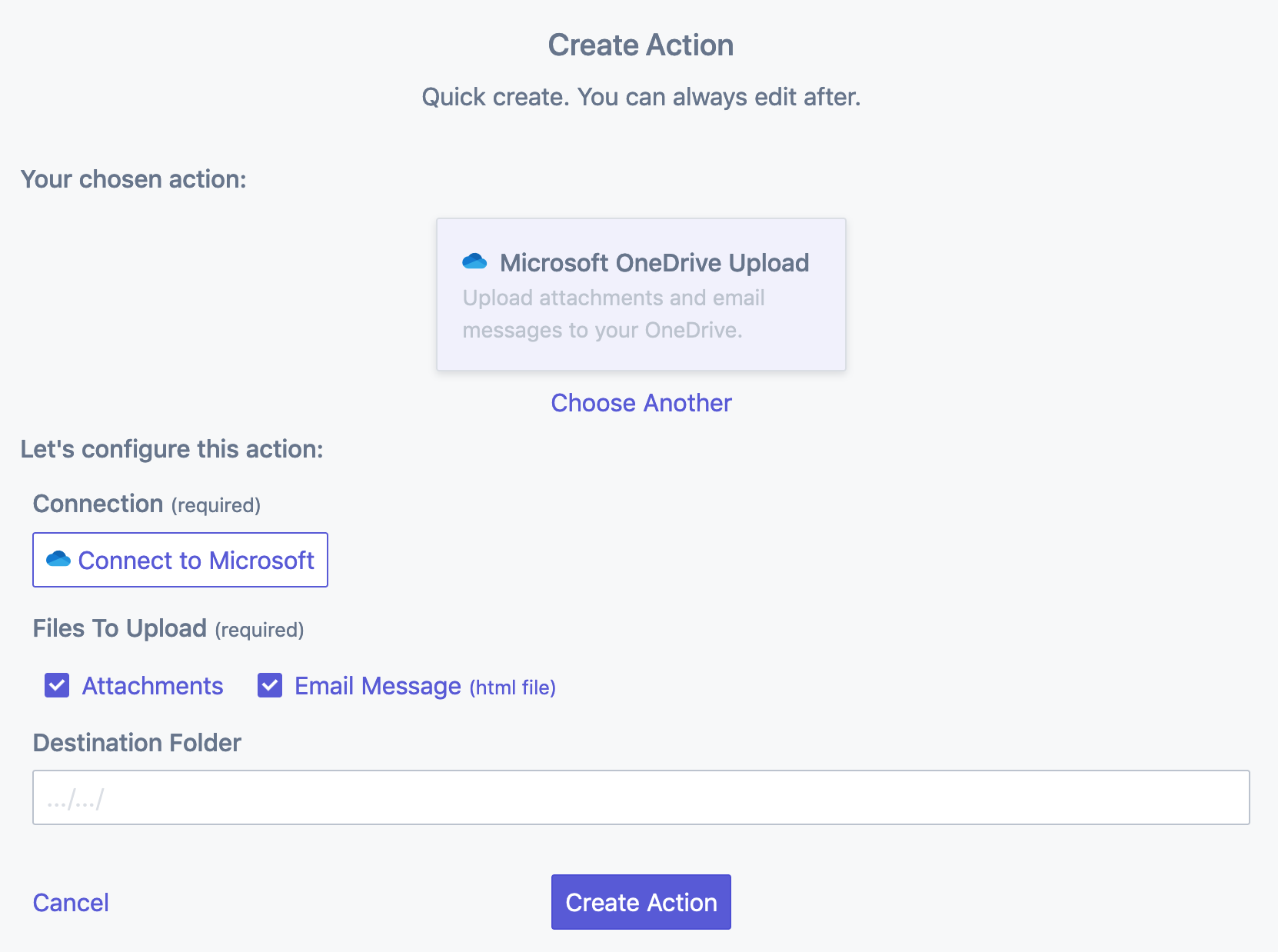Select the Choose Another link
1278x952 pixels.
click(x=641, y=403)
